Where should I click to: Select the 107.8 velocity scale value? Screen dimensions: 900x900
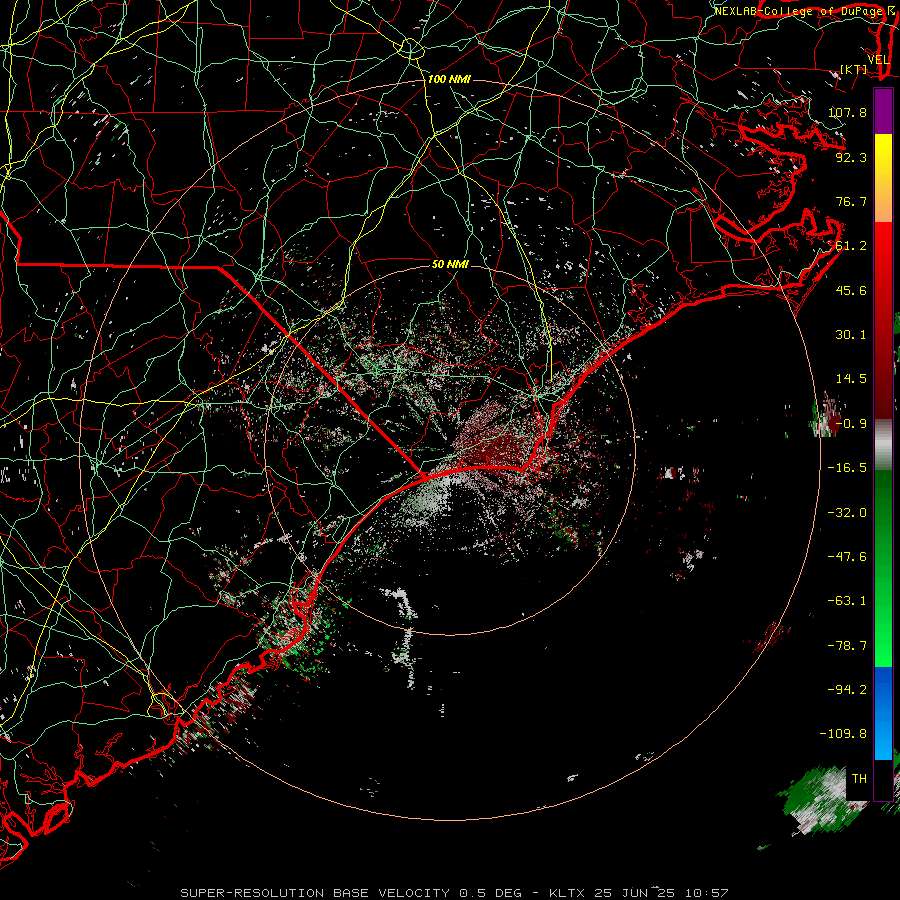point(847,112)
